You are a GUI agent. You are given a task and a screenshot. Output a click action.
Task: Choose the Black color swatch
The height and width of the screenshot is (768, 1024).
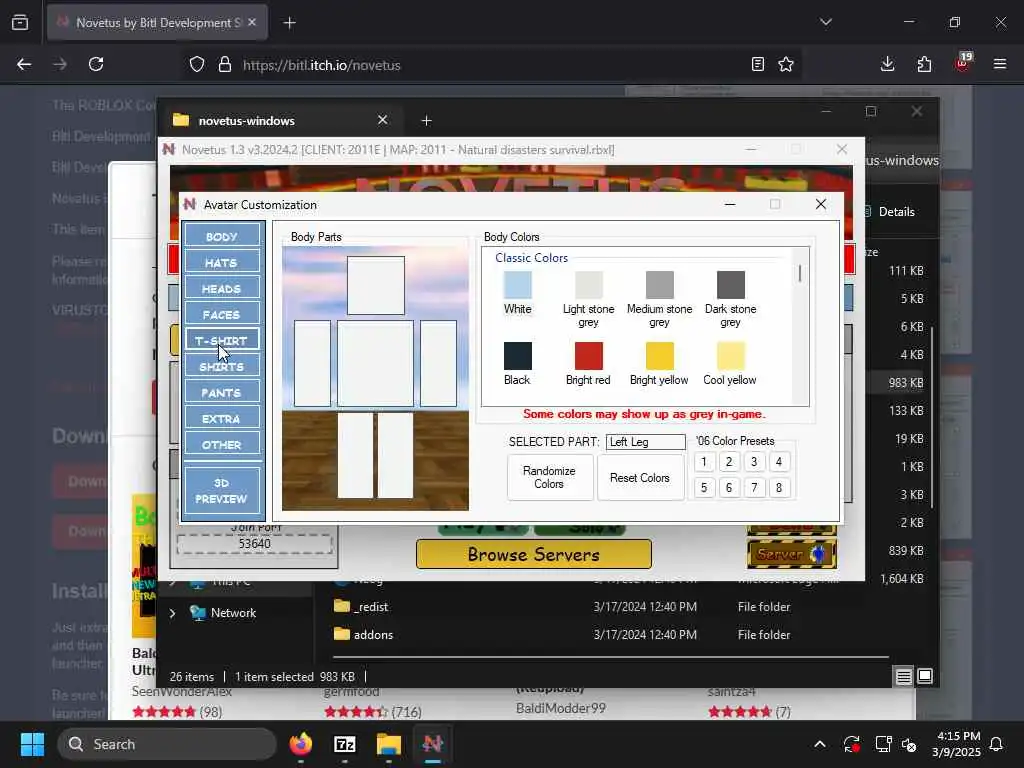click(x=517, y=356)
